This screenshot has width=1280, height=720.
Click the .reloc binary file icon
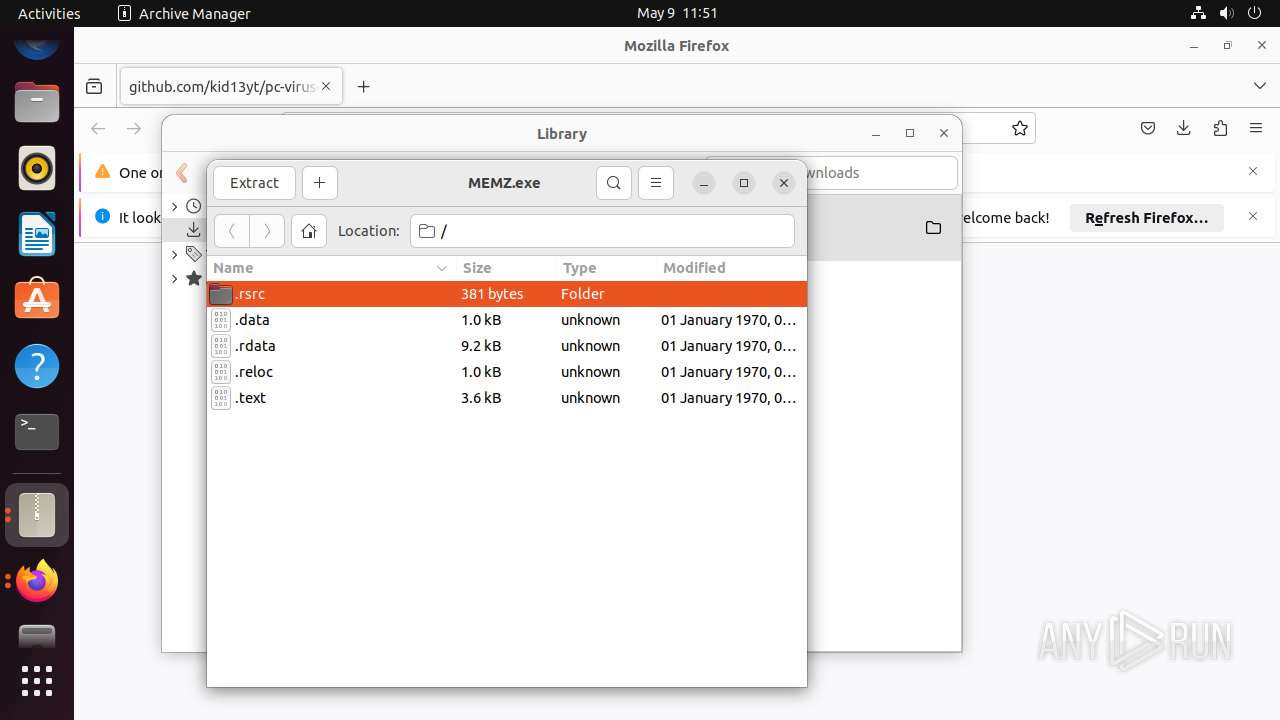[x=221, y=372]
